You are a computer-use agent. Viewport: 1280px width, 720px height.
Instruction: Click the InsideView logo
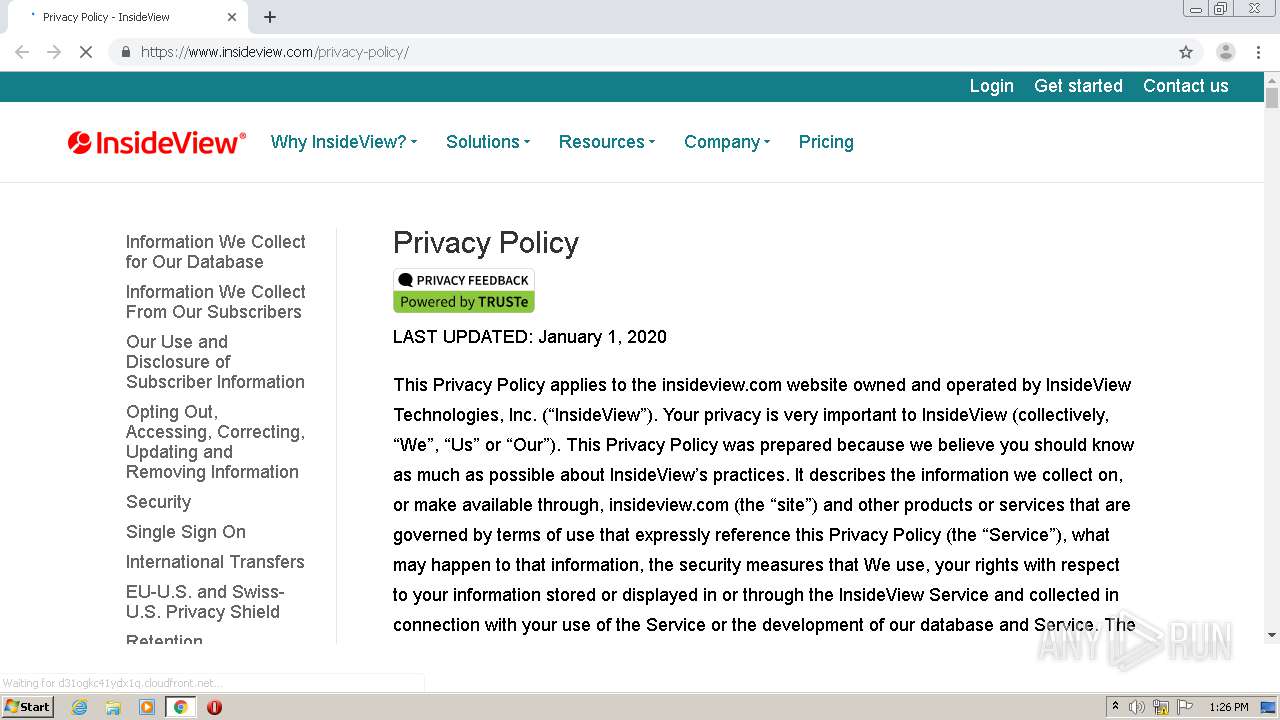pos(157,143)
